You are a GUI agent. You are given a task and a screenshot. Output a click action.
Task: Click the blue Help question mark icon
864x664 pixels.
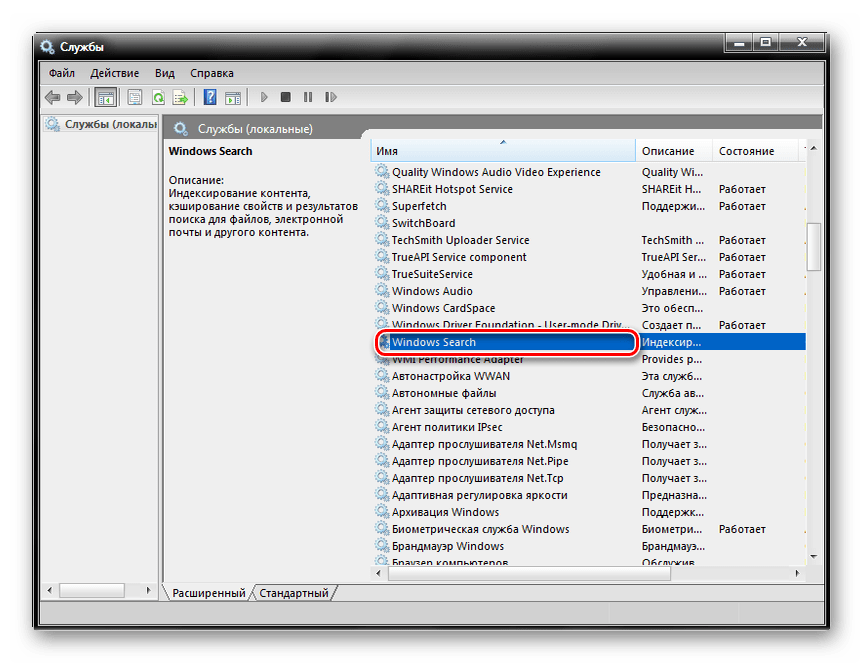(210, 98)
